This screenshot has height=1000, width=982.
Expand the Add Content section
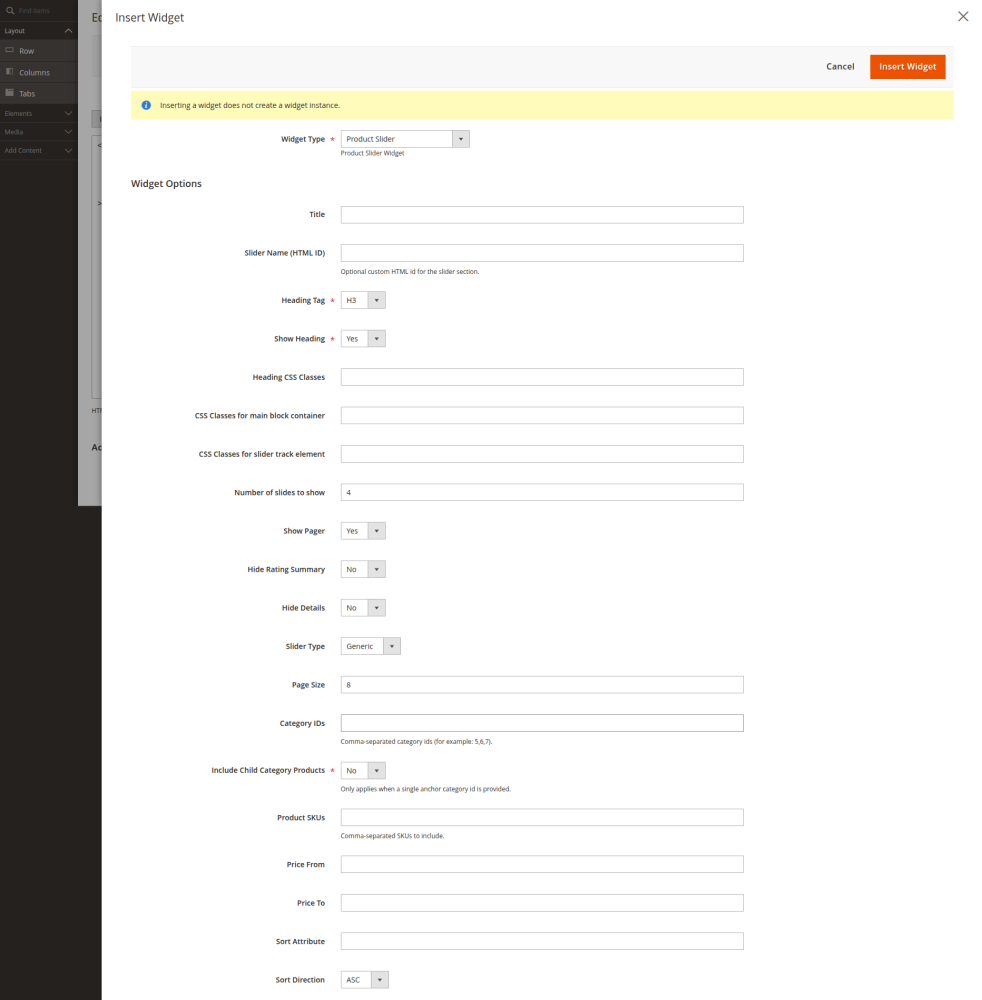coord(68,151)
